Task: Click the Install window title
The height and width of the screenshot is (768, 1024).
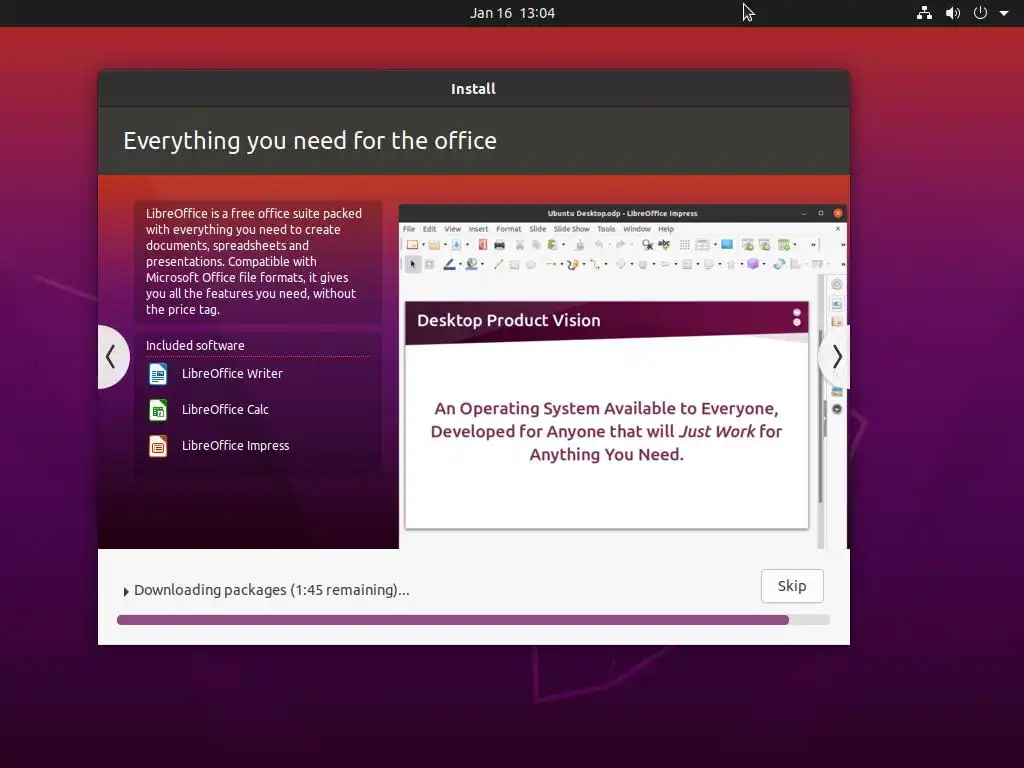Action: 473,89
